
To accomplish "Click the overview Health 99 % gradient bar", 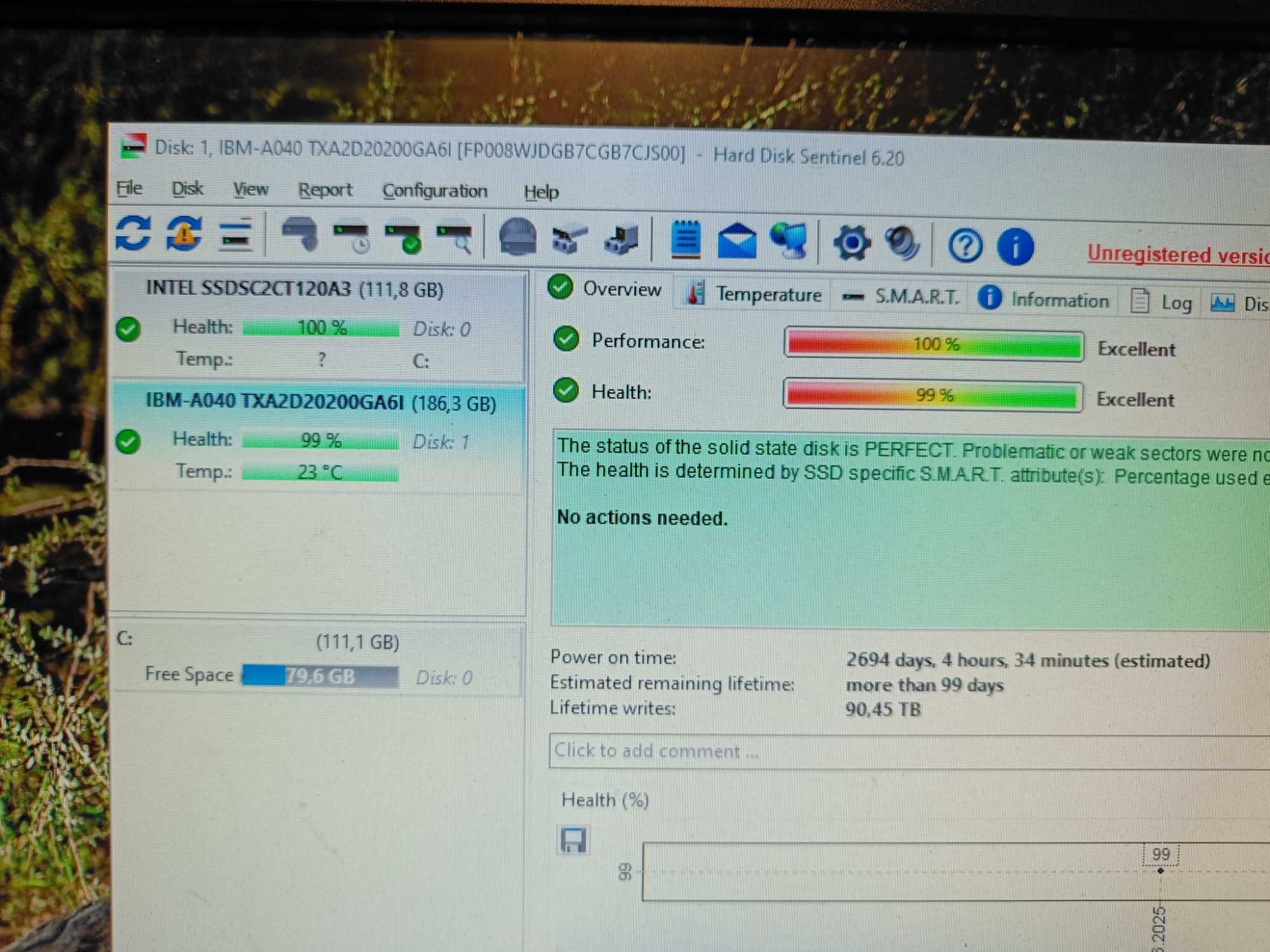I will [x=933, y=395].
